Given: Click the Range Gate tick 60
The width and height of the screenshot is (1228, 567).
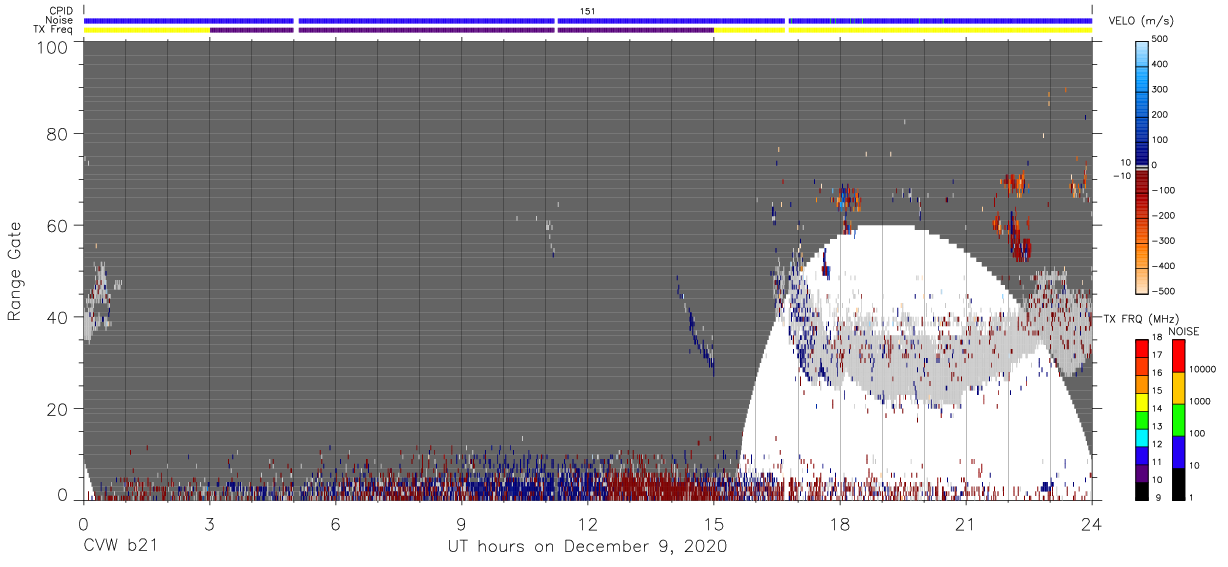Looking at the screenshot, I should tap(55, 226).
